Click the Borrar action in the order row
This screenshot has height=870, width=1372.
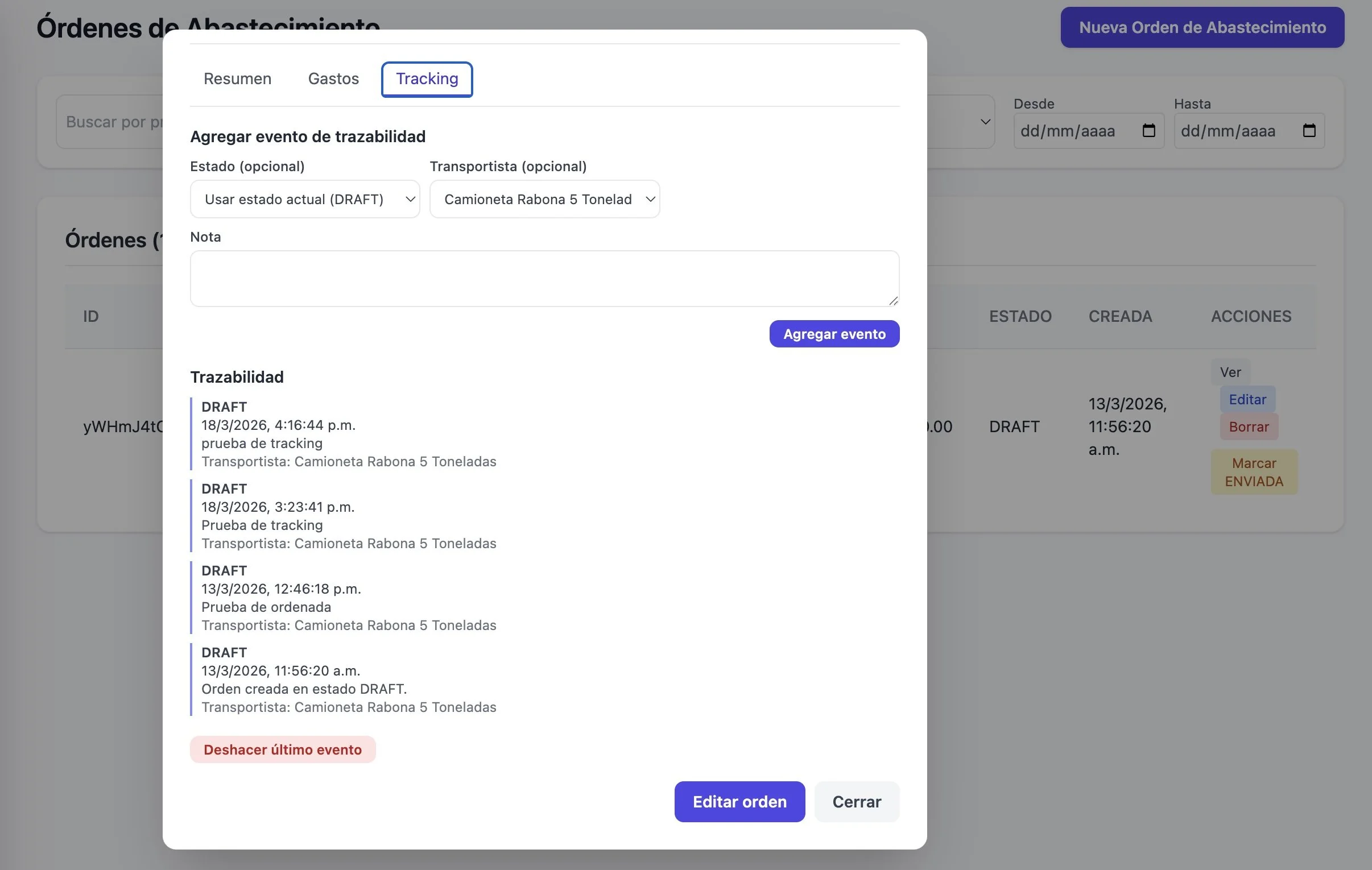(1249, 426)
